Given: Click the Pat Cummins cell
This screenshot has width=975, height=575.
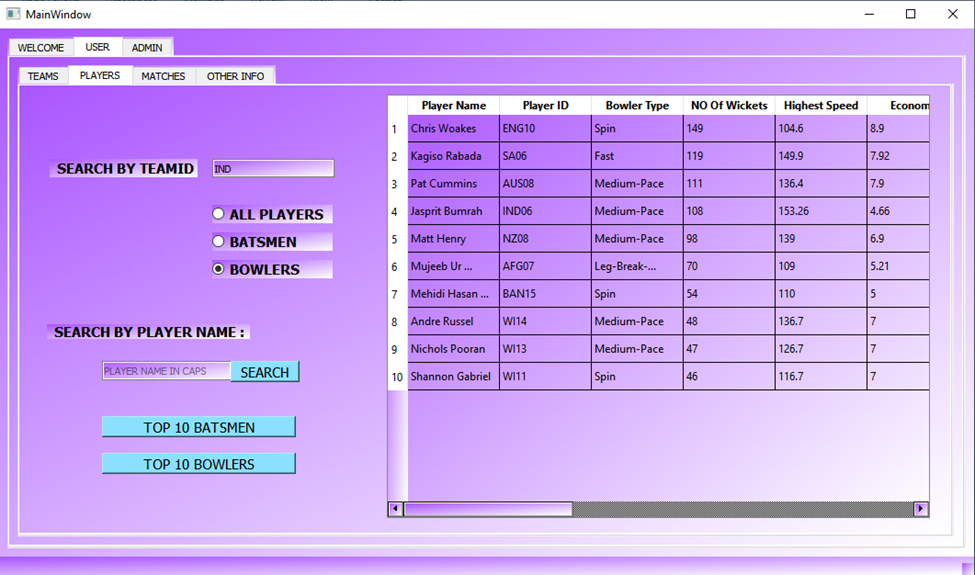Looking at the screenshot, I should (453, 183).
